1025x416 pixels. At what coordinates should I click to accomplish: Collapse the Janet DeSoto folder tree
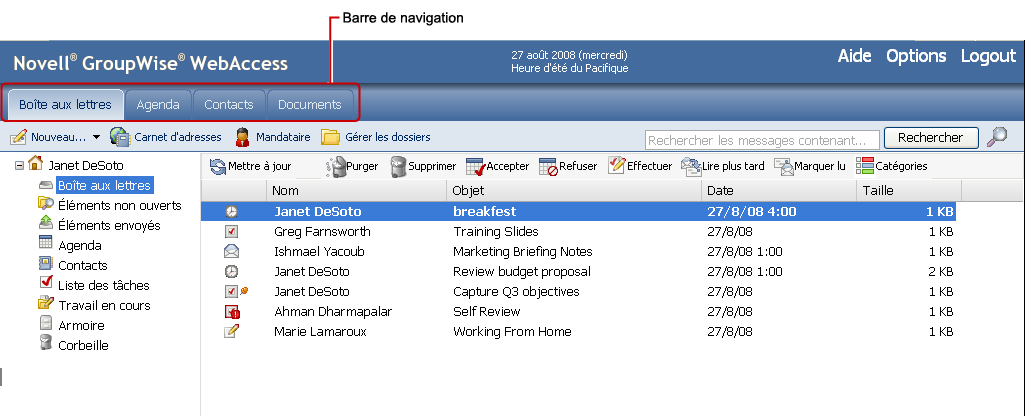[x=20, y=165]
